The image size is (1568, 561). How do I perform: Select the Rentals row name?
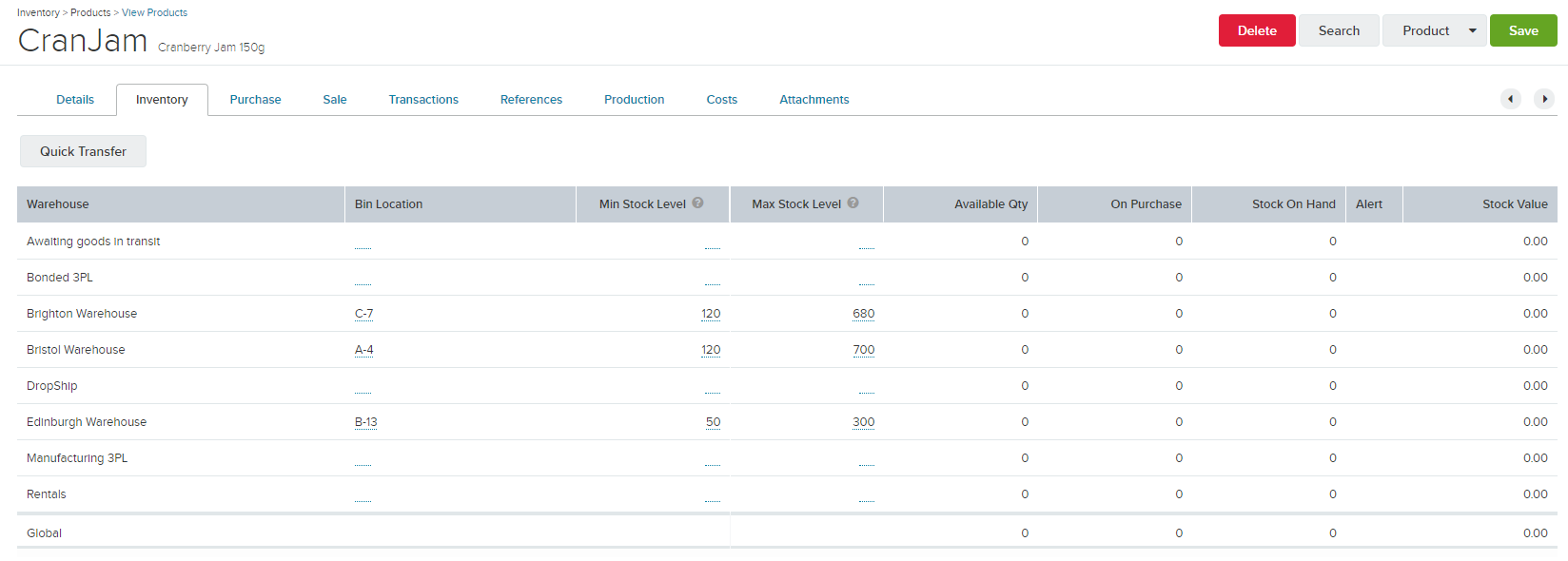47,494
